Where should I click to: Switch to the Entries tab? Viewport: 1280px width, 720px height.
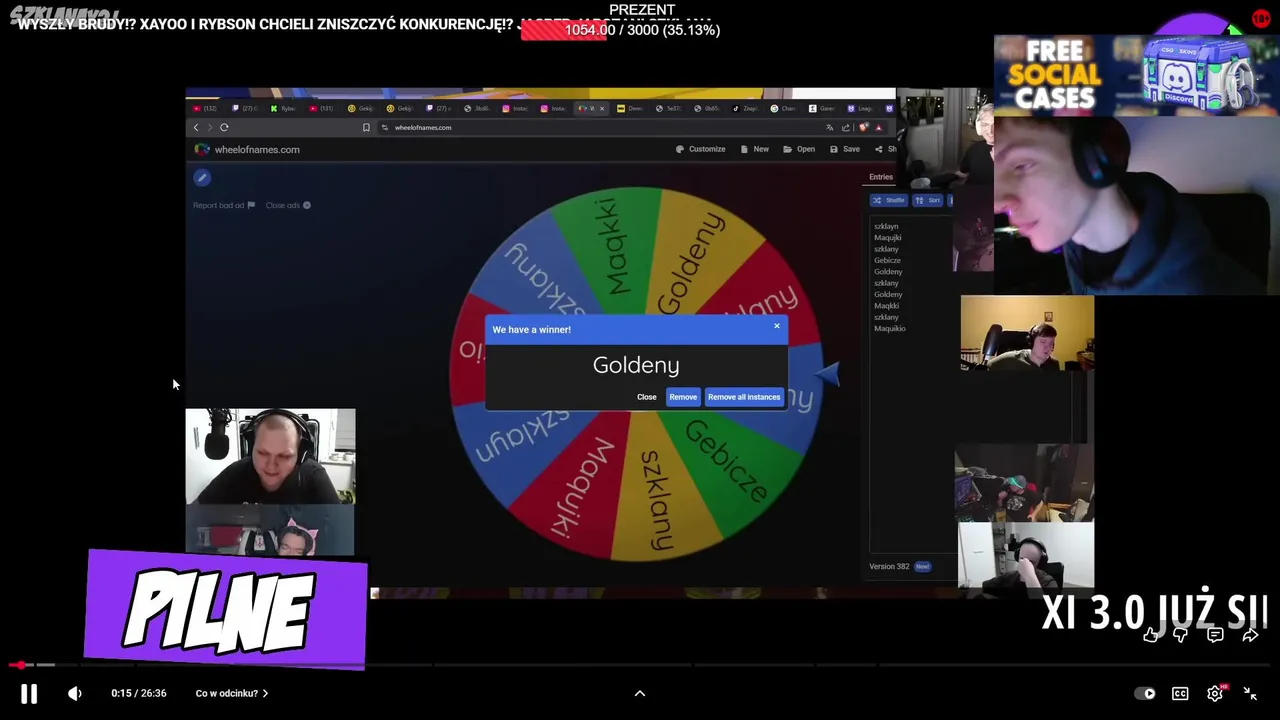tap(881, 177)
